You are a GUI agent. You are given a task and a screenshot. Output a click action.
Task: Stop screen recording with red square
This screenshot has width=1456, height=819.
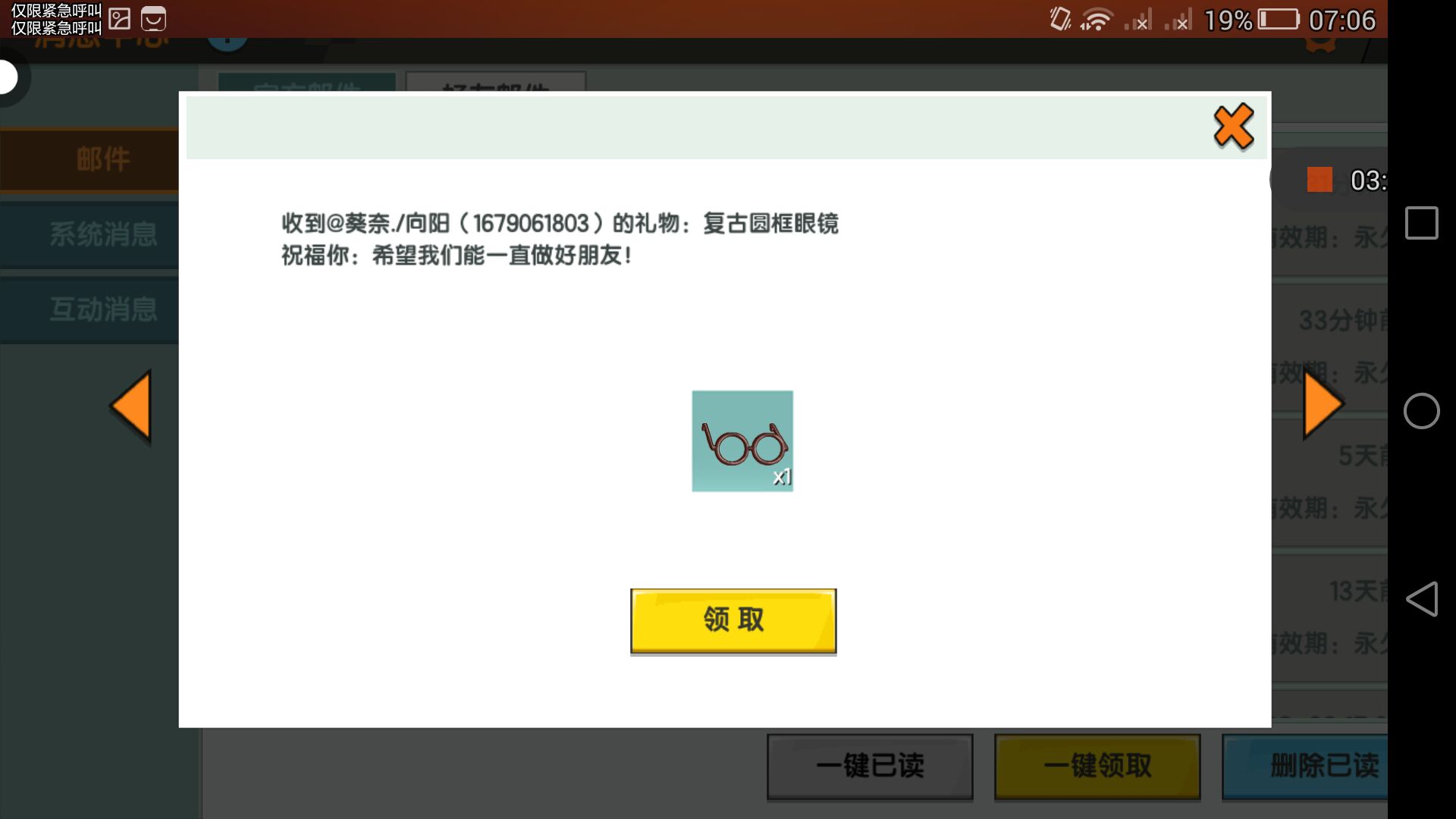tap(1319, 180)
